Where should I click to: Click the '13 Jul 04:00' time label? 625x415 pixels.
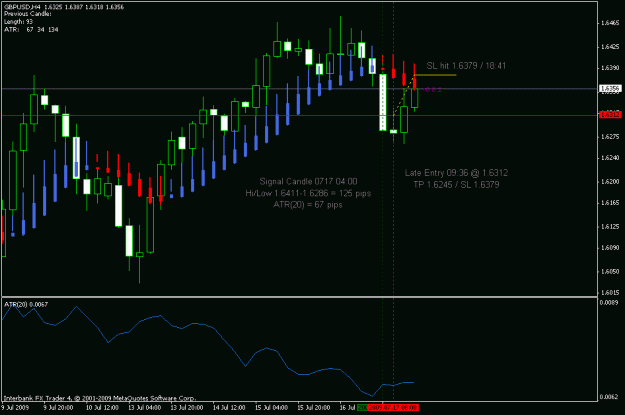144,407
